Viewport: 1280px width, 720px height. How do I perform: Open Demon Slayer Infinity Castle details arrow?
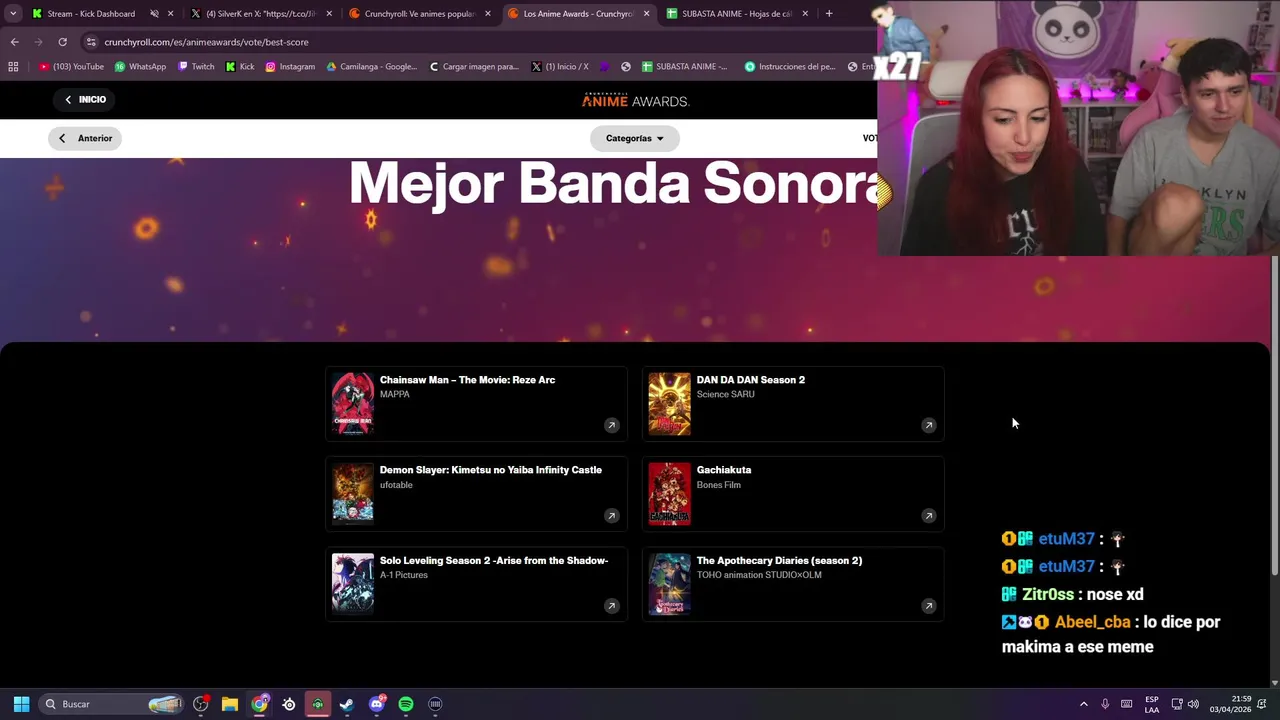click(611, 516)
